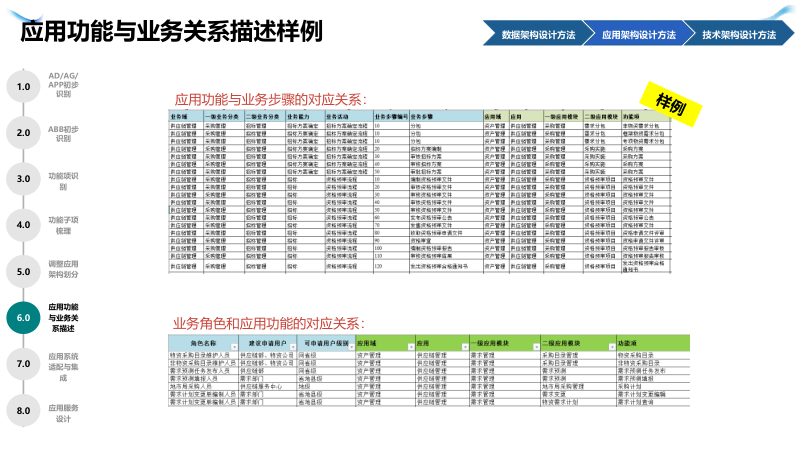Click the heading 应用功能与业务步骤的对应关系
Viewport: 800px width, 450px height.
pos(270,99)
